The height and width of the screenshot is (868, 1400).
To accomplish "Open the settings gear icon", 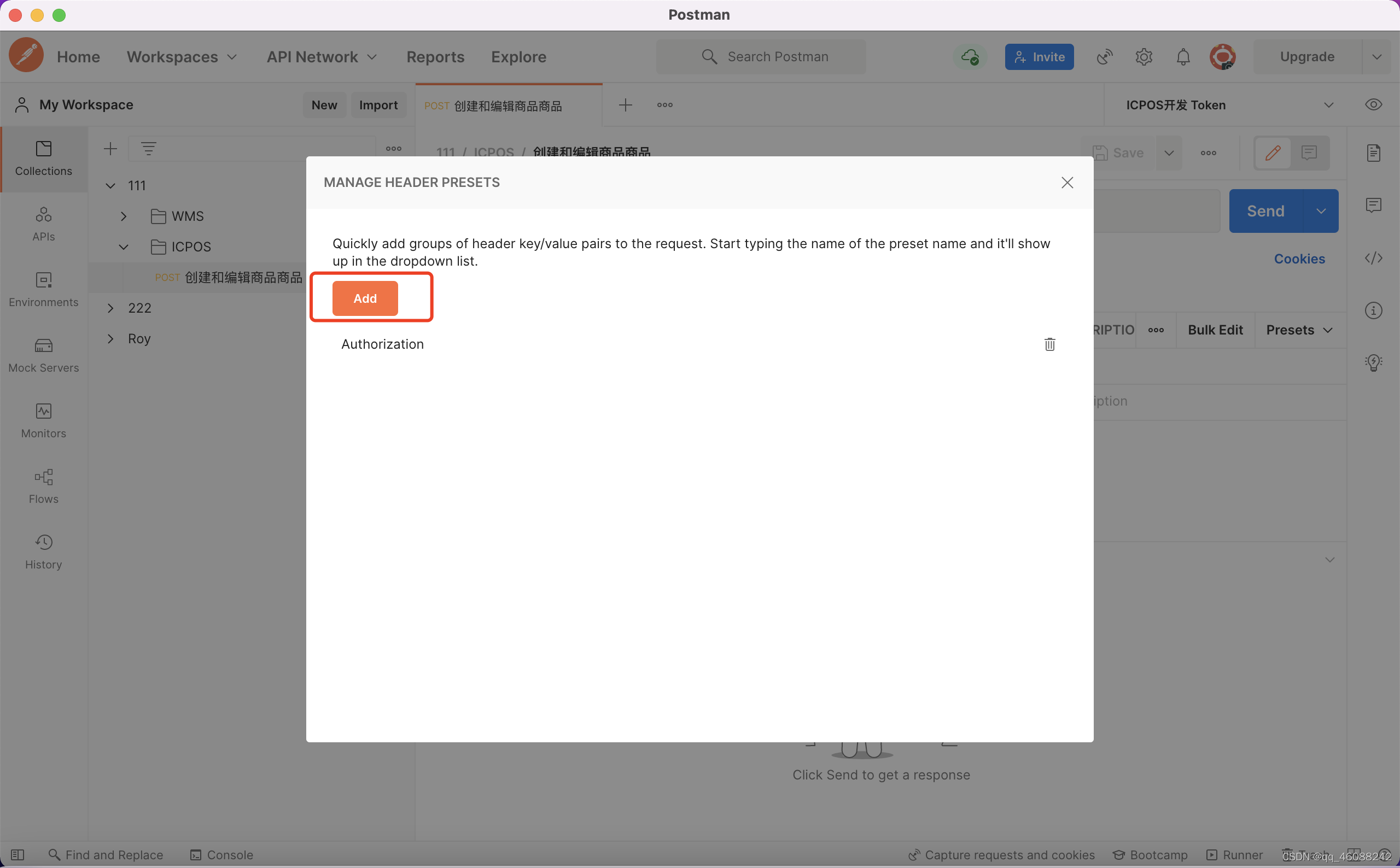I will click(1144, 57).
